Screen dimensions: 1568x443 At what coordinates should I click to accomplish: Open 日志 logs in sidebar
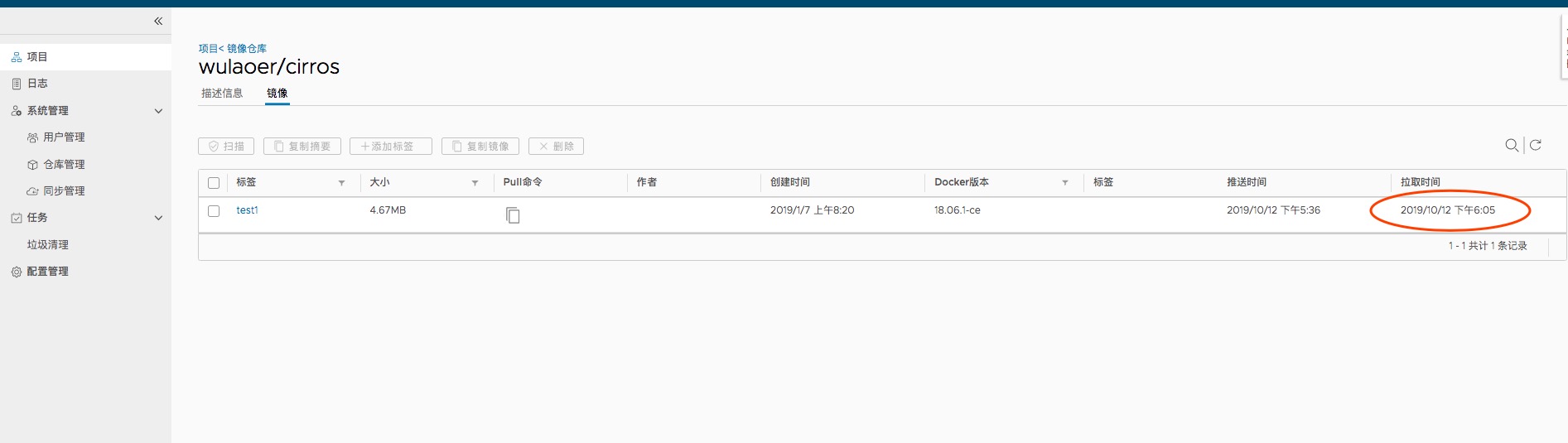37,84
